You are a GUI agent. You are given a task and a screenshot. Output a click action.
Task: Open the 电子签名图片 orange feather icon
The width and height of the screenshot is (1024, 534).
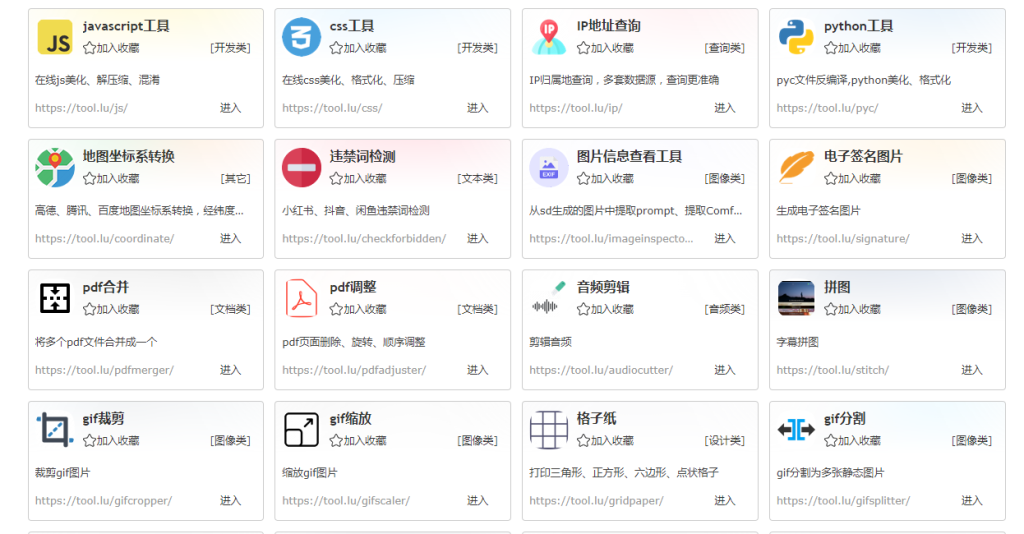click(796, 168)
